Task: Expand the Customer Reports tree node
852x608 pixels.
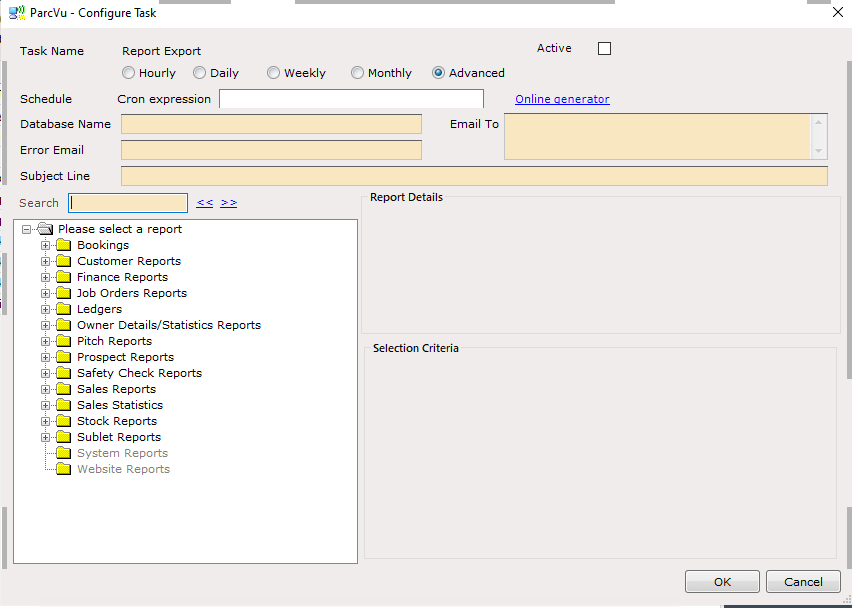Action: (46, 261)
